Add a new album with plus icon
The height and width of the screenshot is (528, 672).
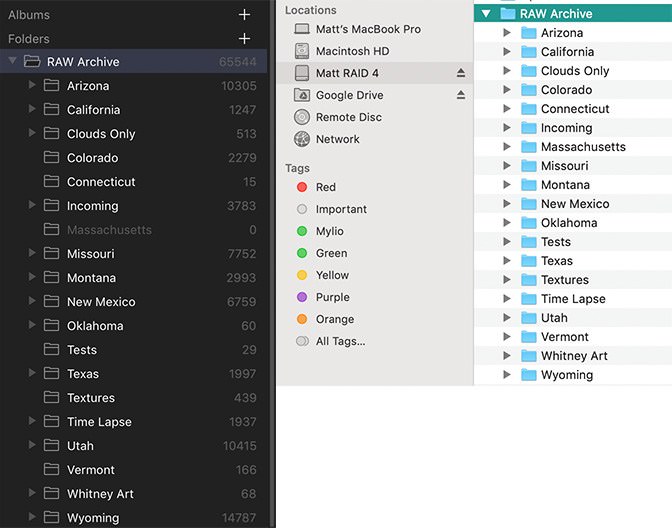click(x=244, y=15)
